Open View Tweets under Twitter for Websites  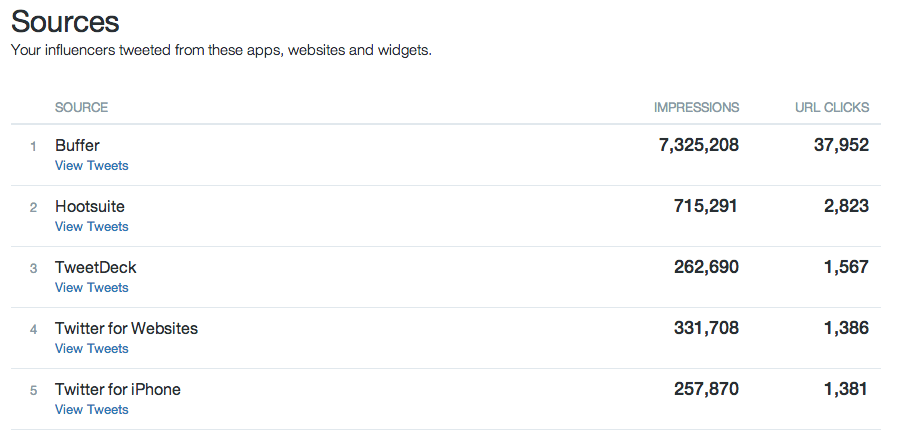click(x=91, y=349)
